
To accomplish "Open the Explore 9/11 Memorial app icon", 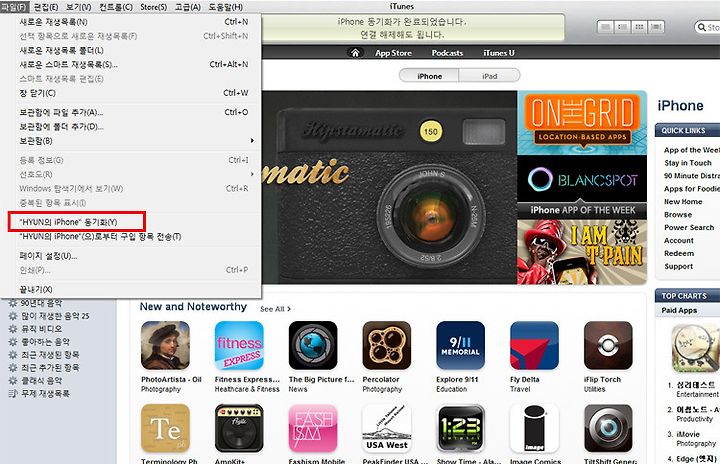I will tap(461, 345).
